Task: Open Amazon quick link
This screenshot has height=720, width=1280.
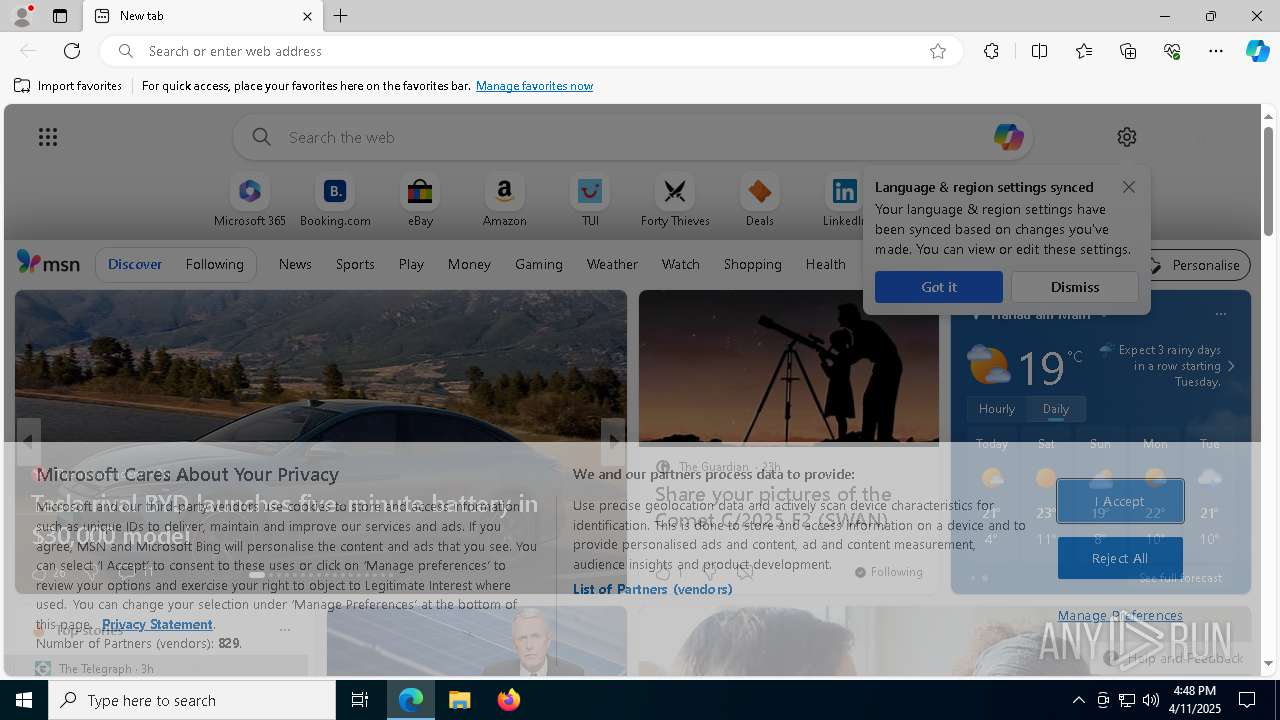Action: click(504, 201)
